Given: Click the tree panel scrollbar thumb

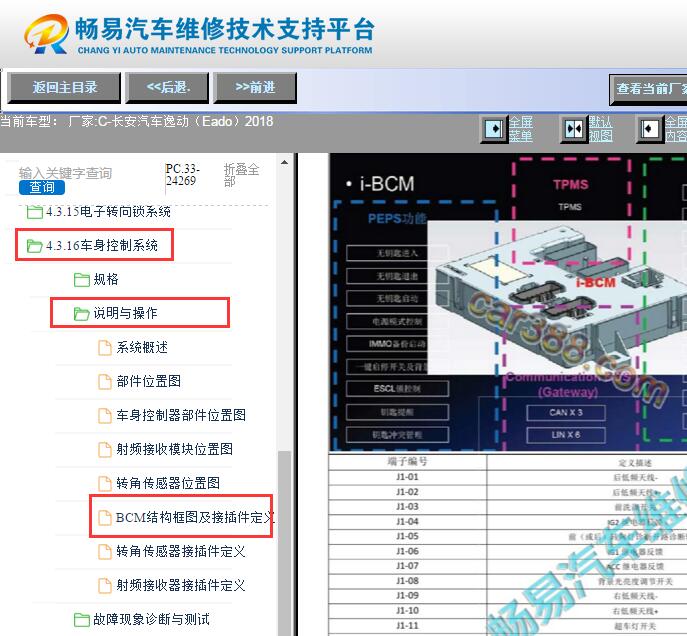Looking at the screenshot, I should coord(284,543).
